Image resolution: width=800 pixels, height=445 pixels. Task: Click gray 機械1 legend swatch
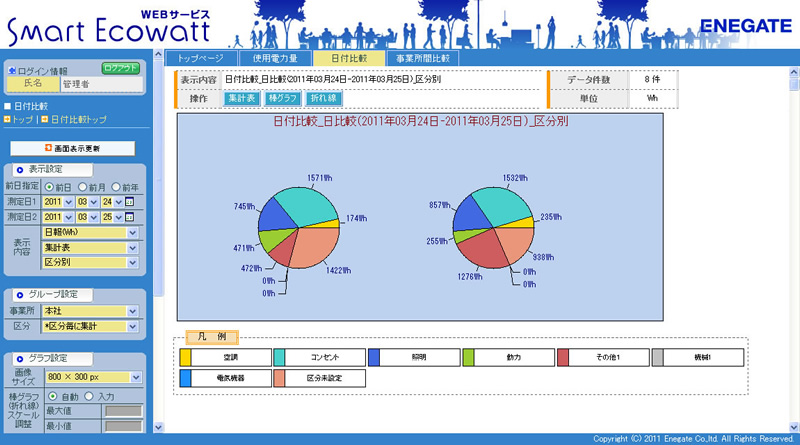(658, 357)
